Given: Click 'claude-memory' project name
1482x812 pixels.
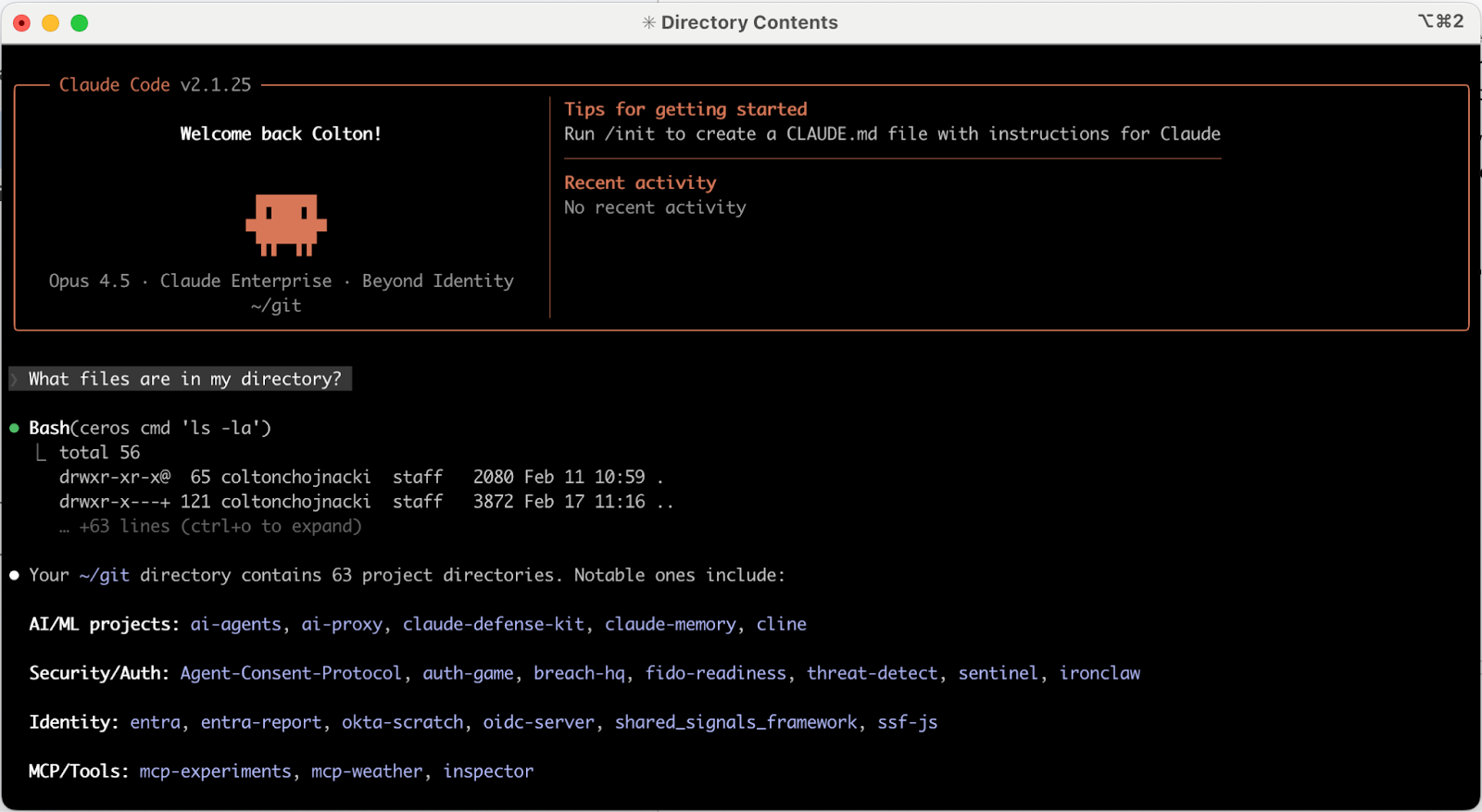Looking at the screenshot, I should pyautogui.click(x=671, y=624).
